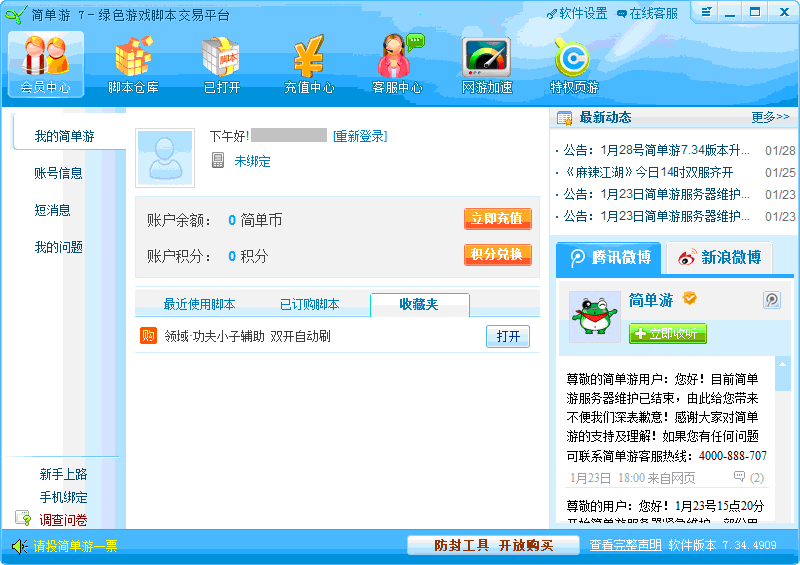Click the green leaf app logo
This screenshot has height=565, width=800.
15,14
